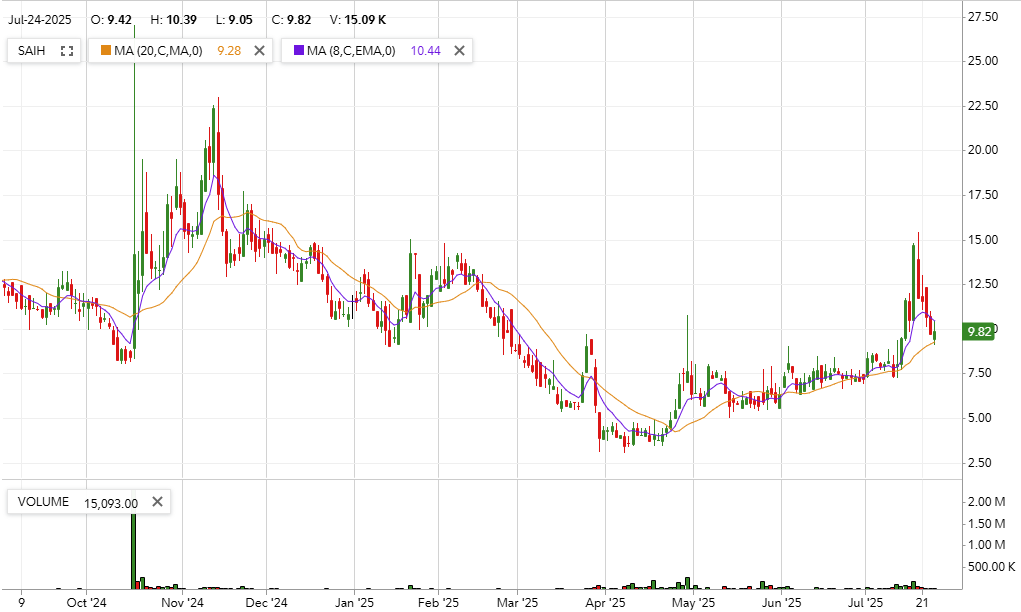Click the orange MA 20 color swatch
The width and height of the screenshot is (1021, 612).
[x=105, y=50]
